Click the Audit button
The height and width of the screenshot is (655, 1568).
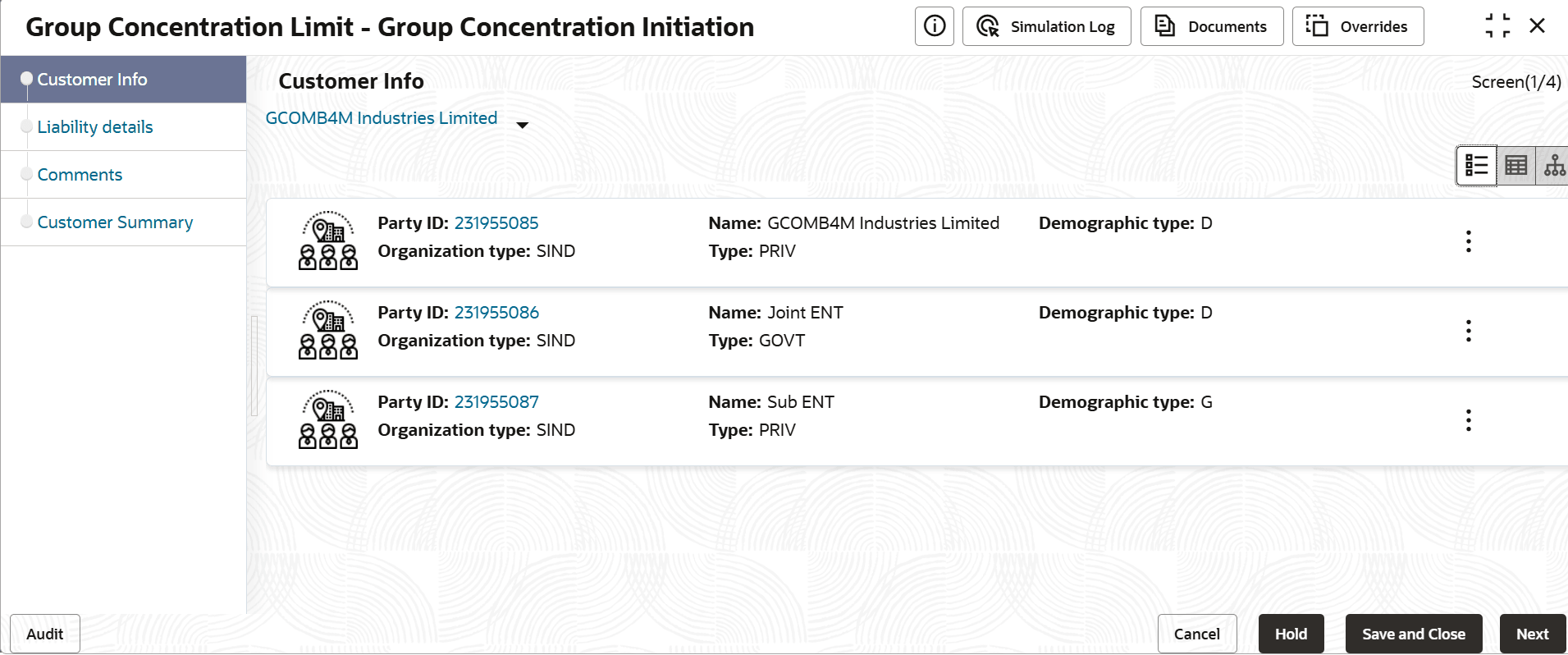pos(45,634)
